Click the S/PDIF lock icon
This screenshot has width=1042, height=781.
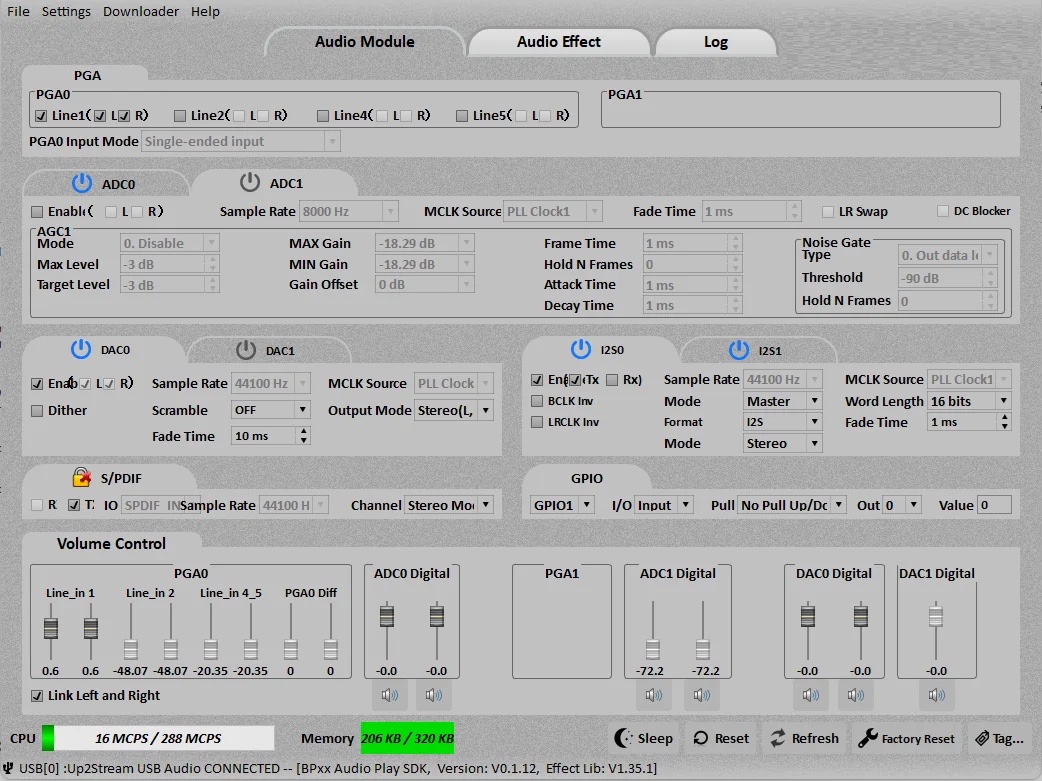click(x=81, y=477)
